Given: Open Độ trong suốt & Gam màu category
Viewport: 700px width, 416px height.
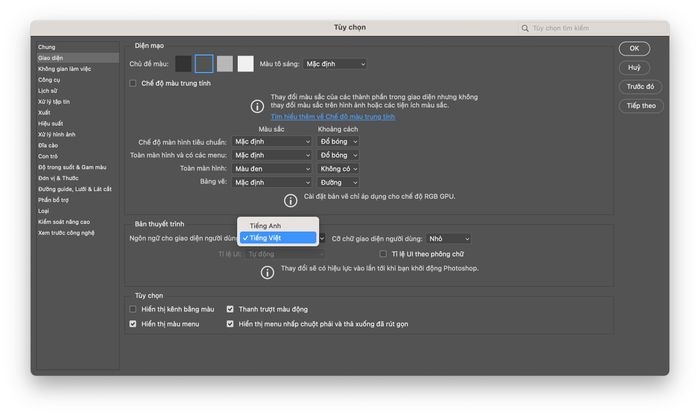Looking at the screenshot, I should [x=78, y=167].
